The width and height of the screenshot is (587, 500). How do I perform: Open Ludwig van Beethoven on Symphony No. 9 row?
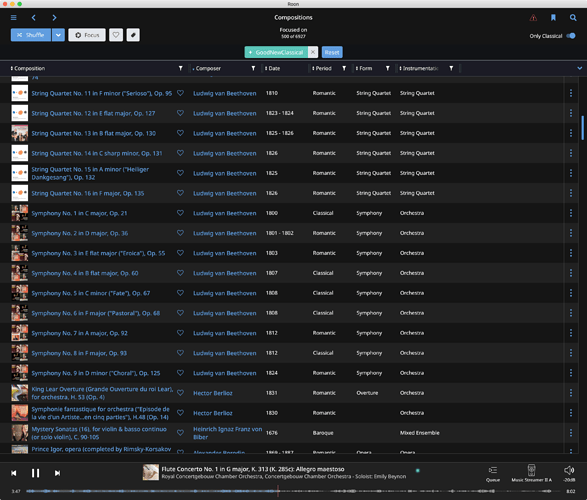[225, 373]
